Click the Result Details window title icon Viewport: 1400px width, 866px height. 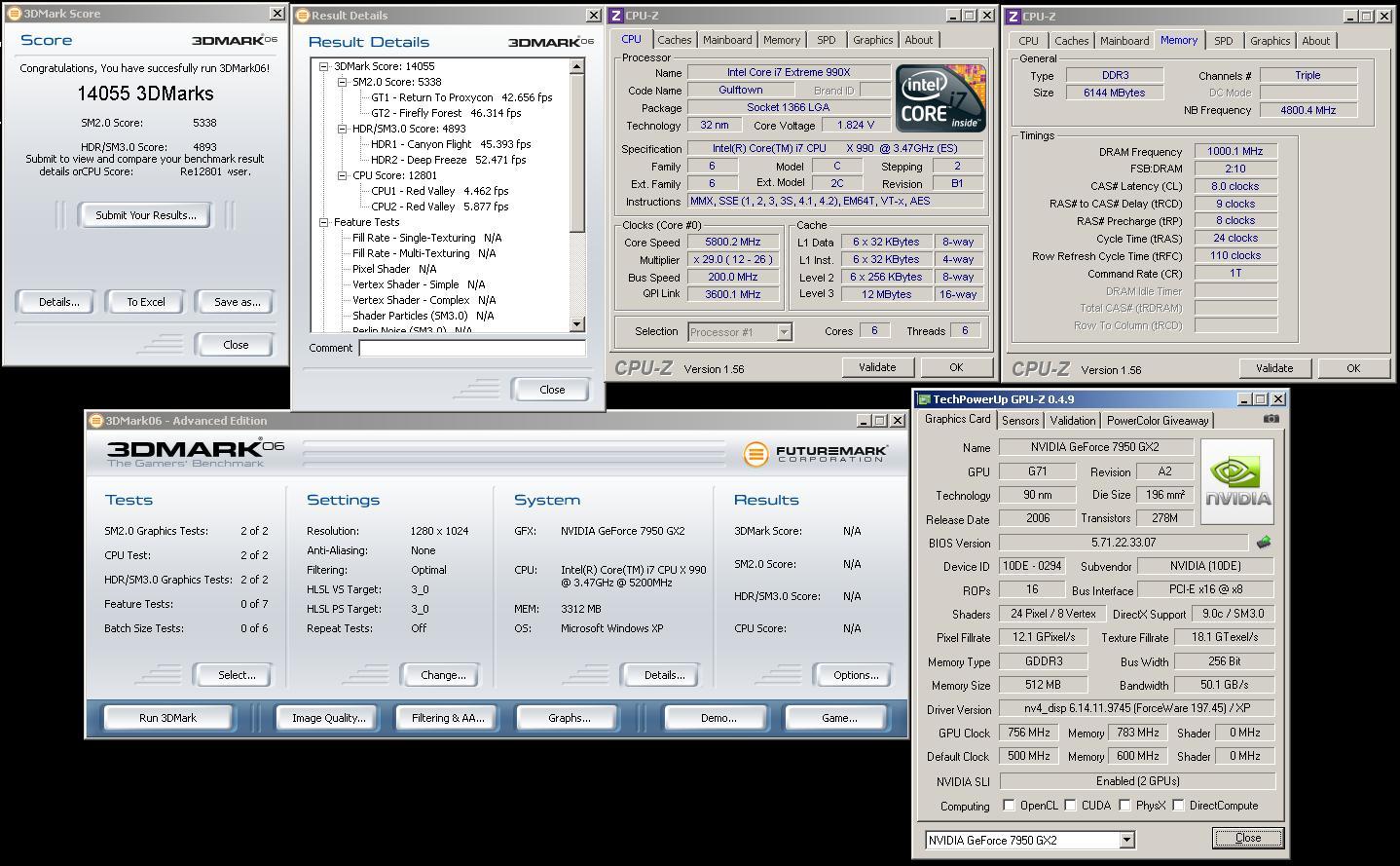(x=303, y=16)
